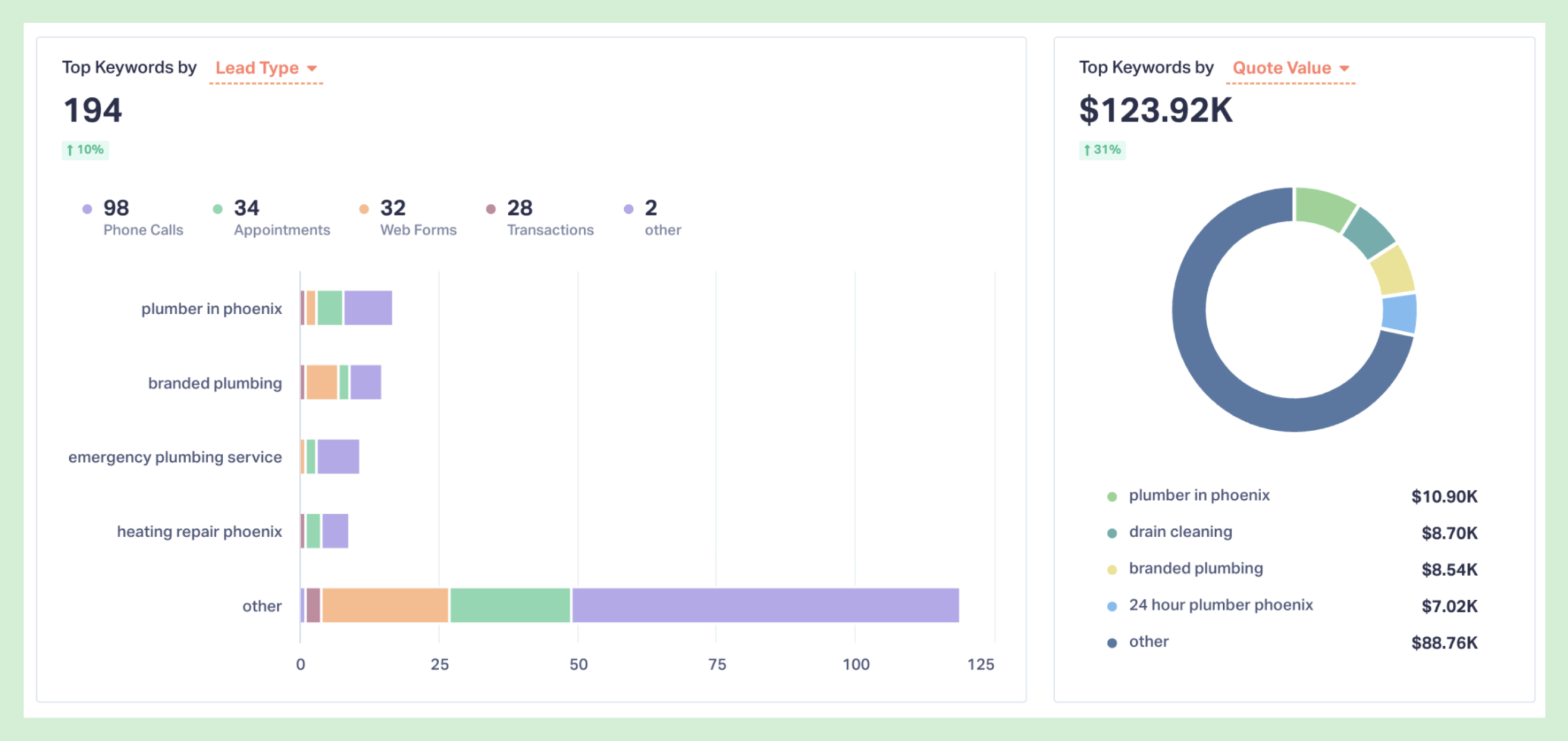Click blue dot beside 24 hour plumber phoenix

pos(1112,606)
